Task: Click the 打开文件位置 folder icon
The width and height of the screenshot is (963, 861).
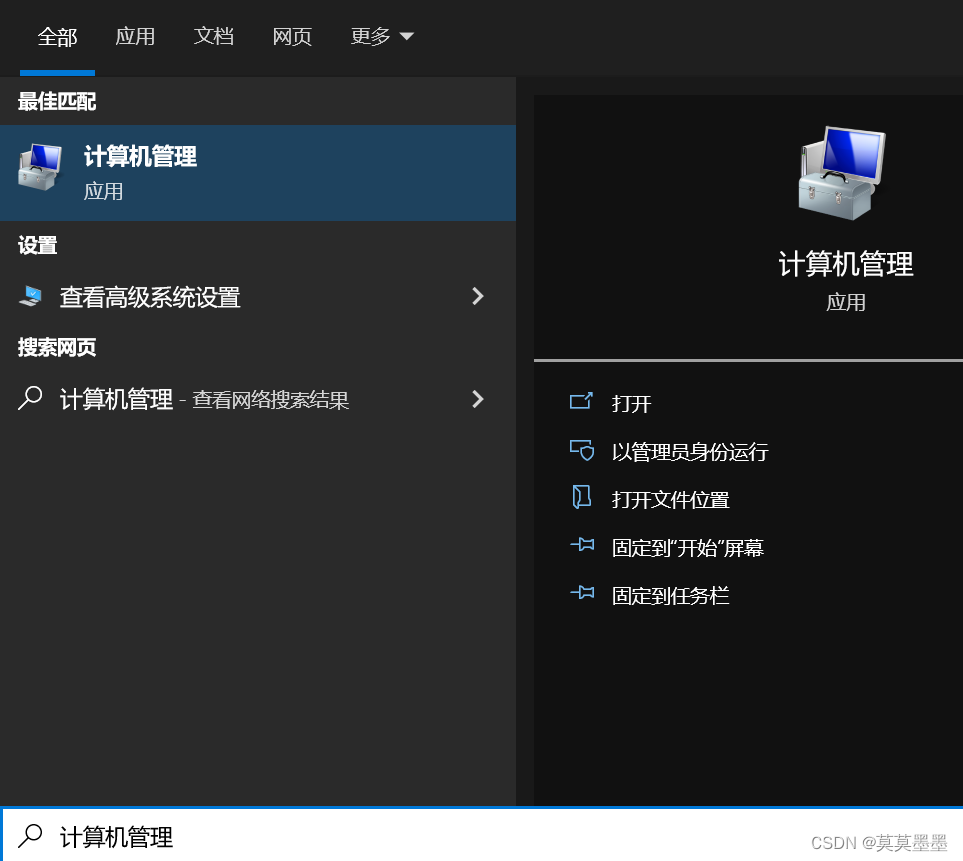Action: [583, 498]
